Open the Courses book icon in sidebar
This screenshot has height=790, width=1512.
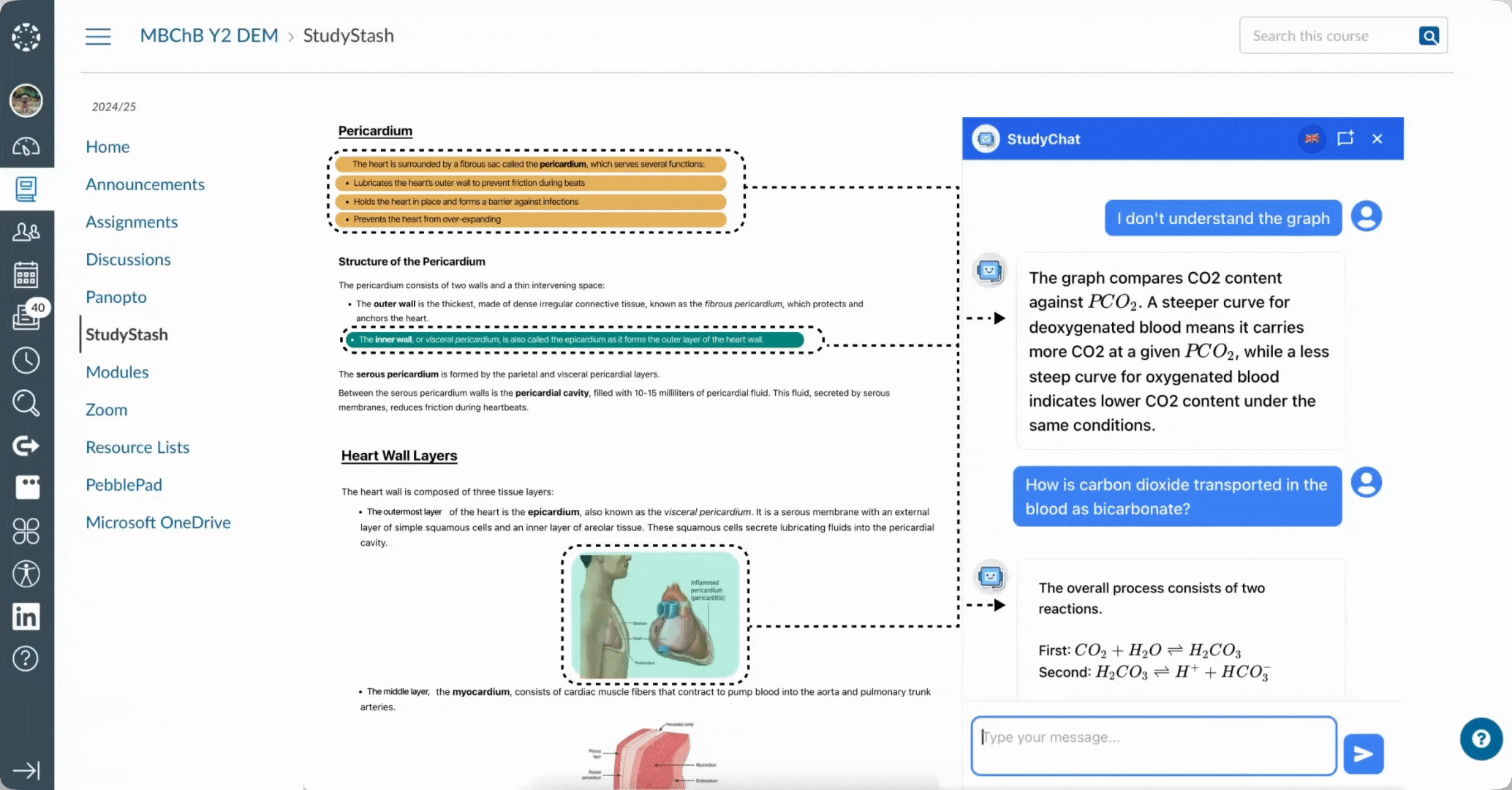coord(27,189)
